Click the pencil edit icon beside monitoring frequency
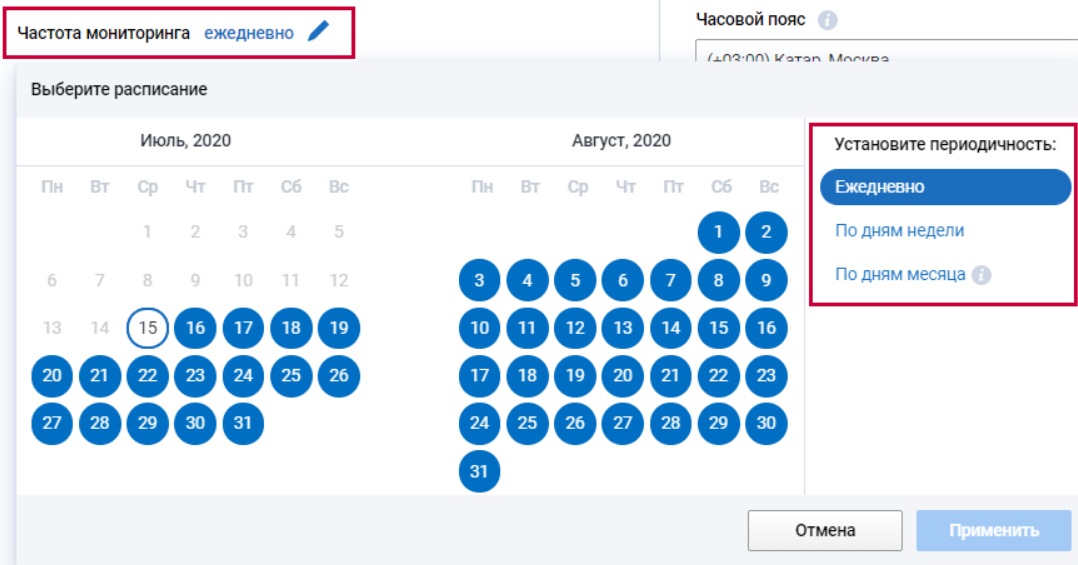 coord(318,32)
